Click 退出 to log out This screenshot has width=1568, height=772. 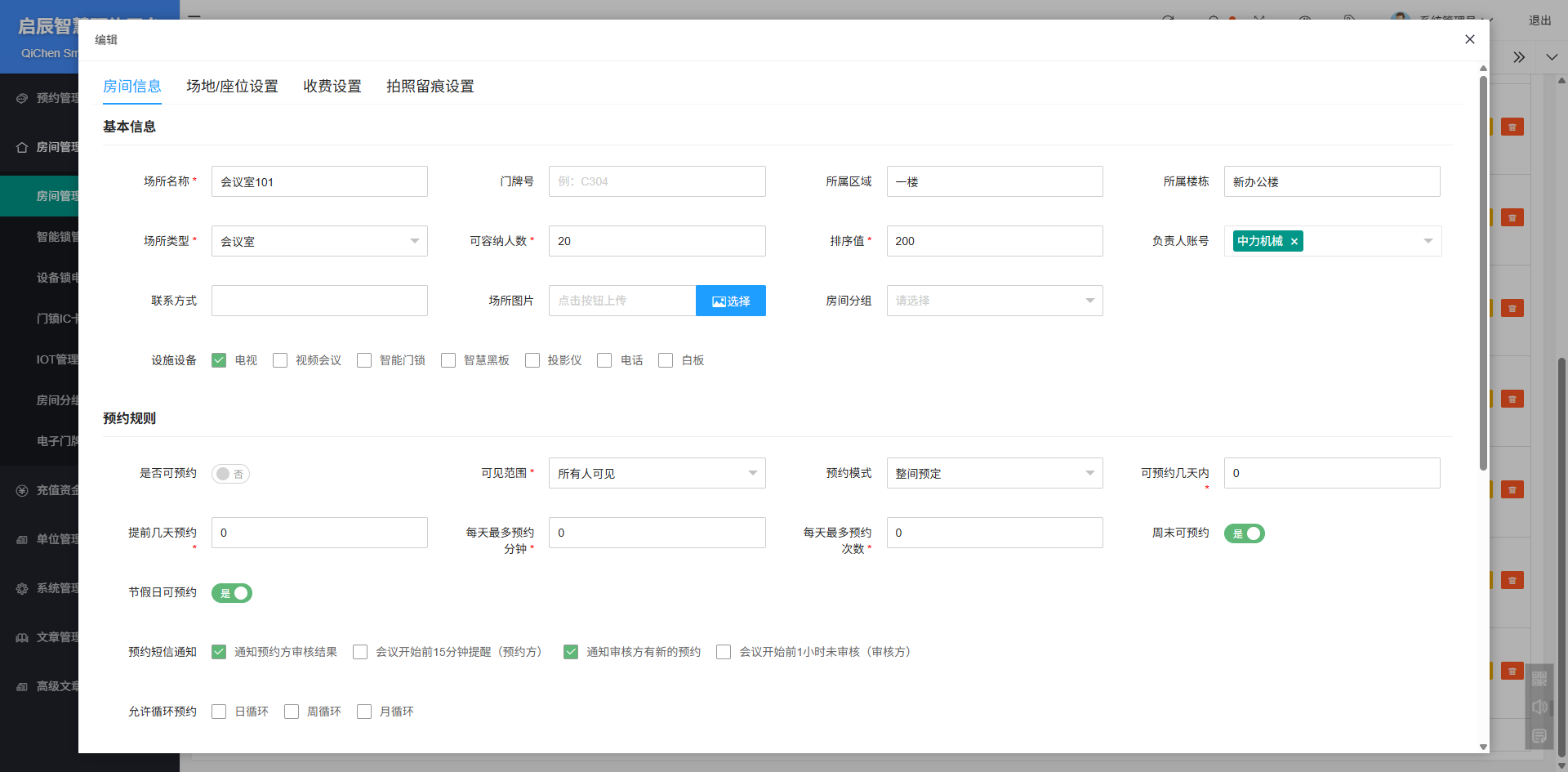pyautogui.click(x=1539, y=20)
